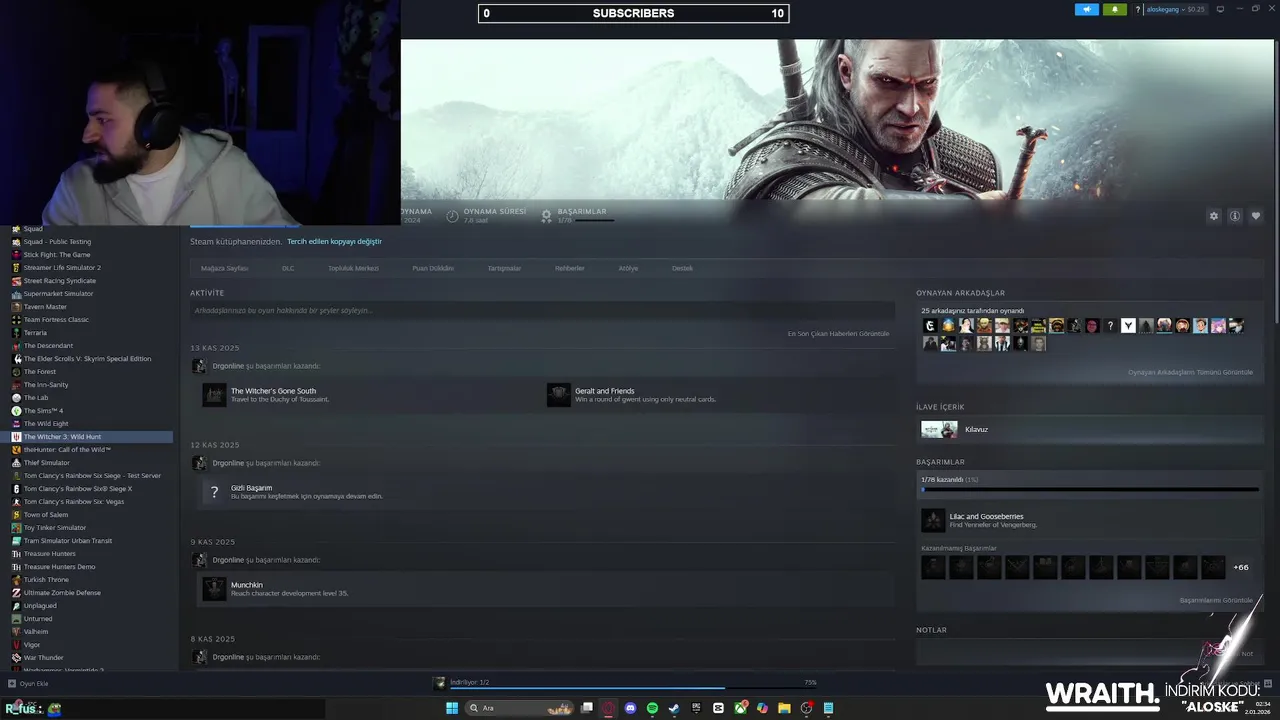Open Windows Start menu
Viewport: 1280px width, 720px height.
click(x=452, y=708)
